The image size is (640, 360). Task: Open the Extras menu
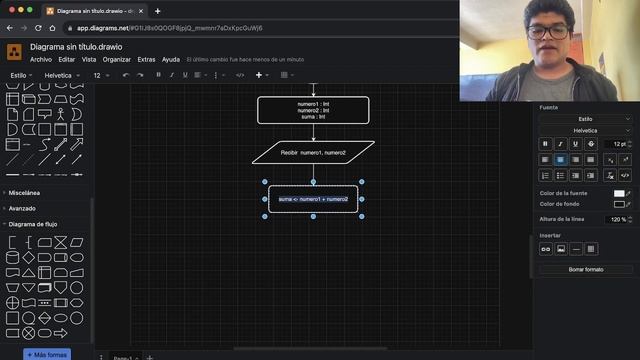[x=146, y=60]
